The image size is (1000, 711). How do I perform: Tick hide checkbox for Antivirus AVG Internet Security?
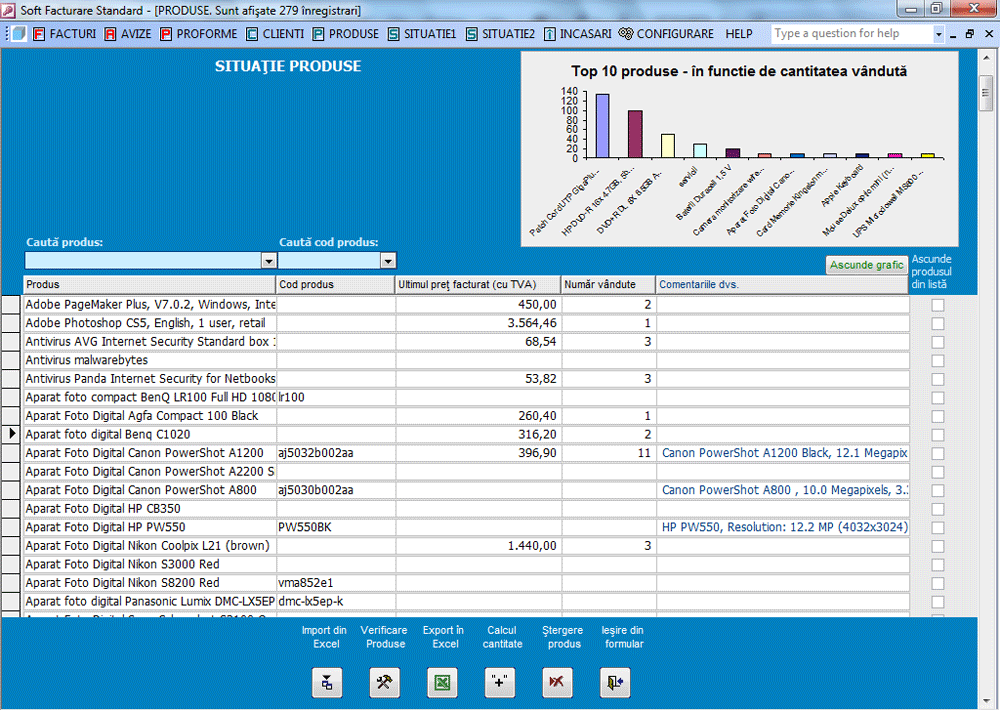tap(938, 342)
